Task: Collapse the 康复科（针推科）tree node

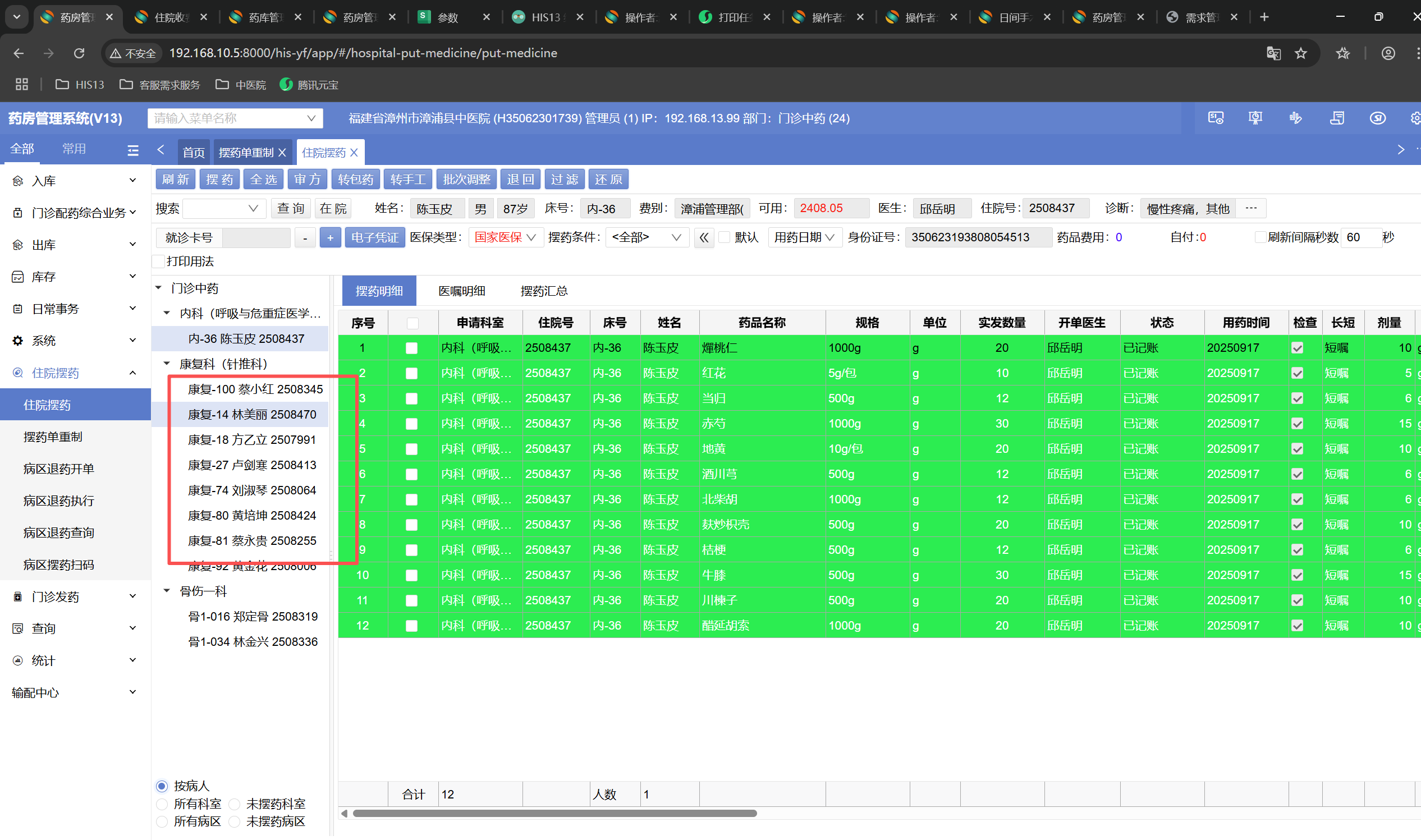Action: tap(167, 364)
